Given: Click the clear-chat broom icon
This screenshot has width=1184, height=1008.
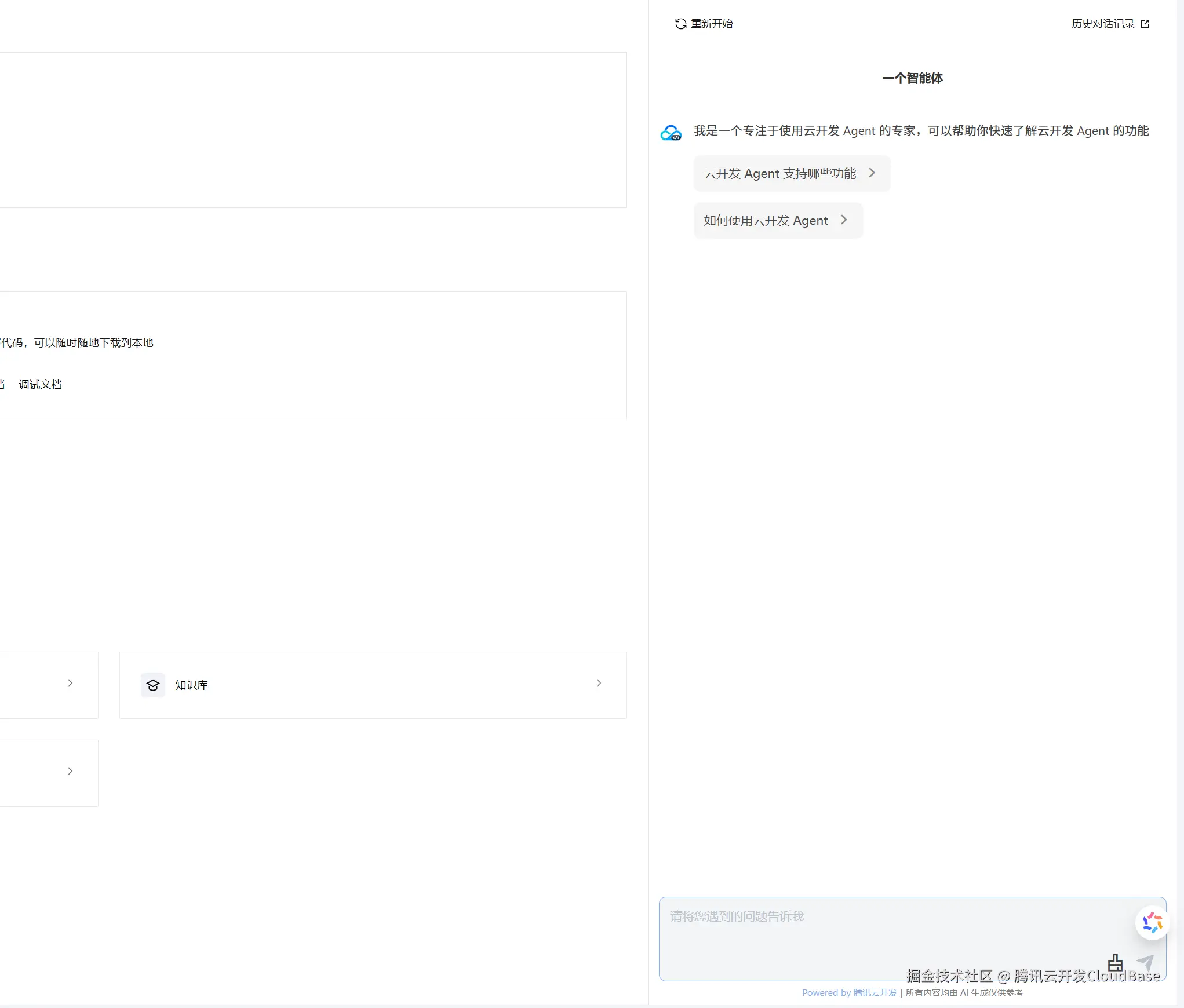Looking at the screenshot, I should point(1115,962).
